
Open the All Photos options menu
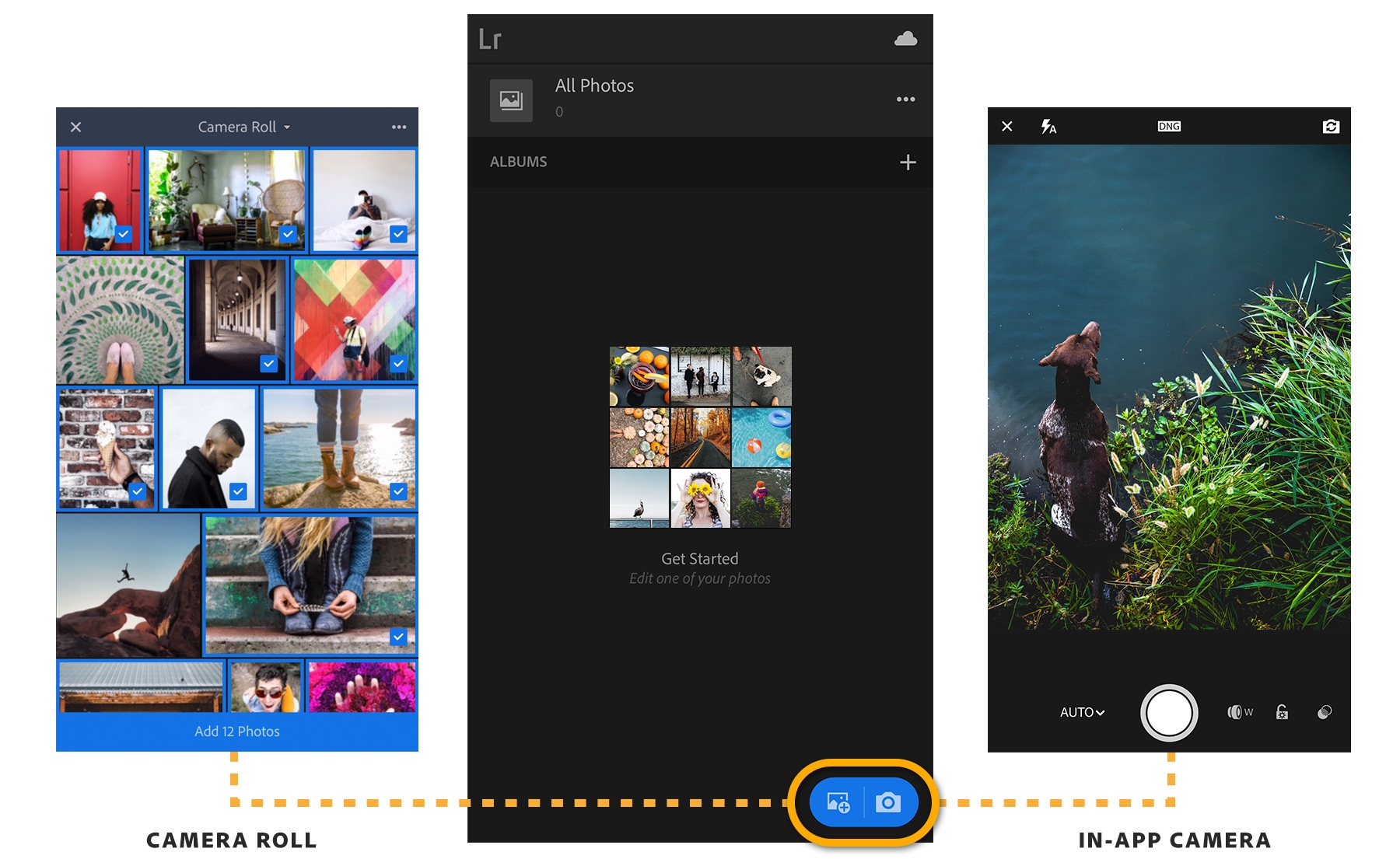coord(905,99)
